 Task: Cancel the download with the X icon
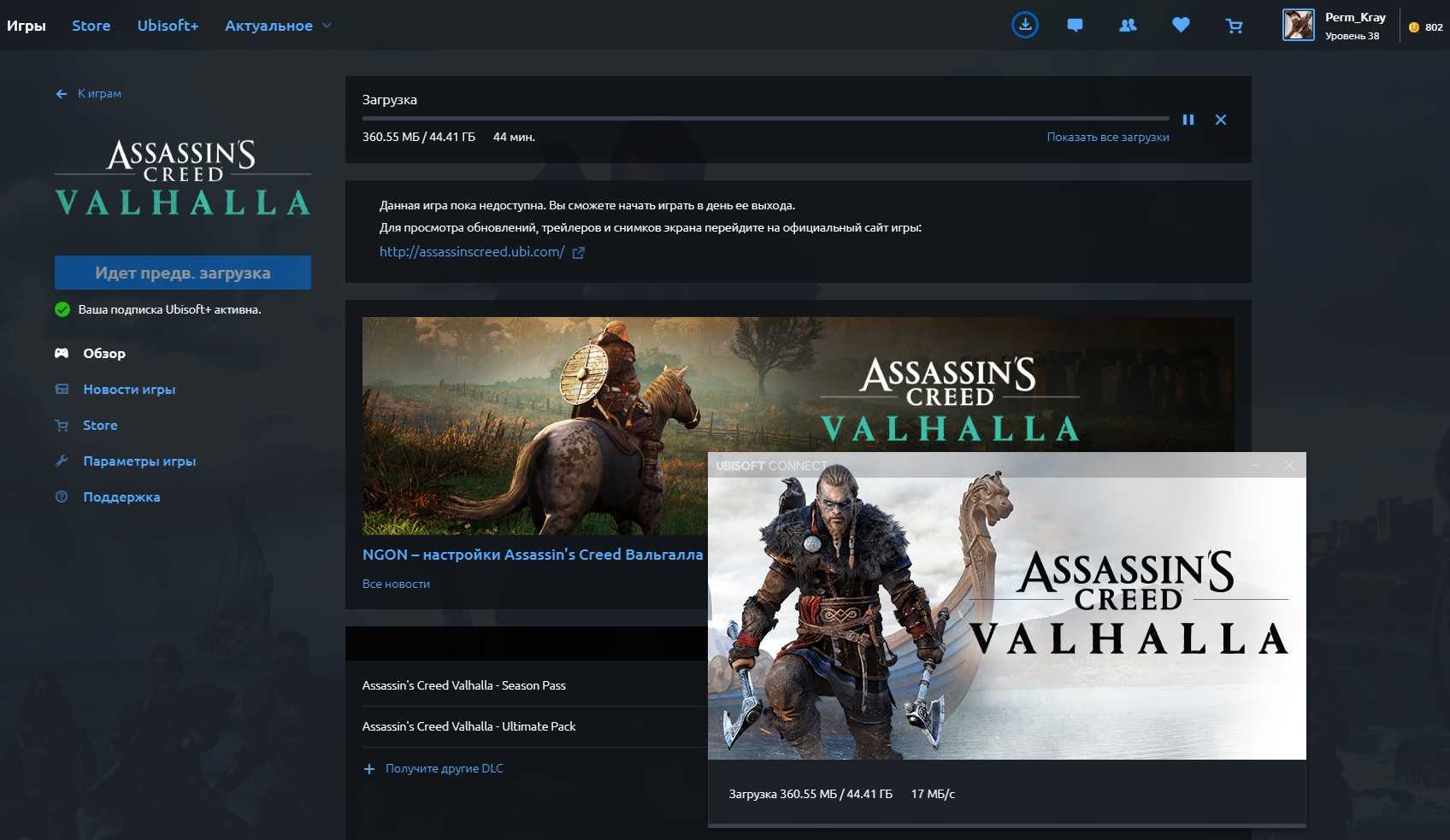coord(1221,120)
